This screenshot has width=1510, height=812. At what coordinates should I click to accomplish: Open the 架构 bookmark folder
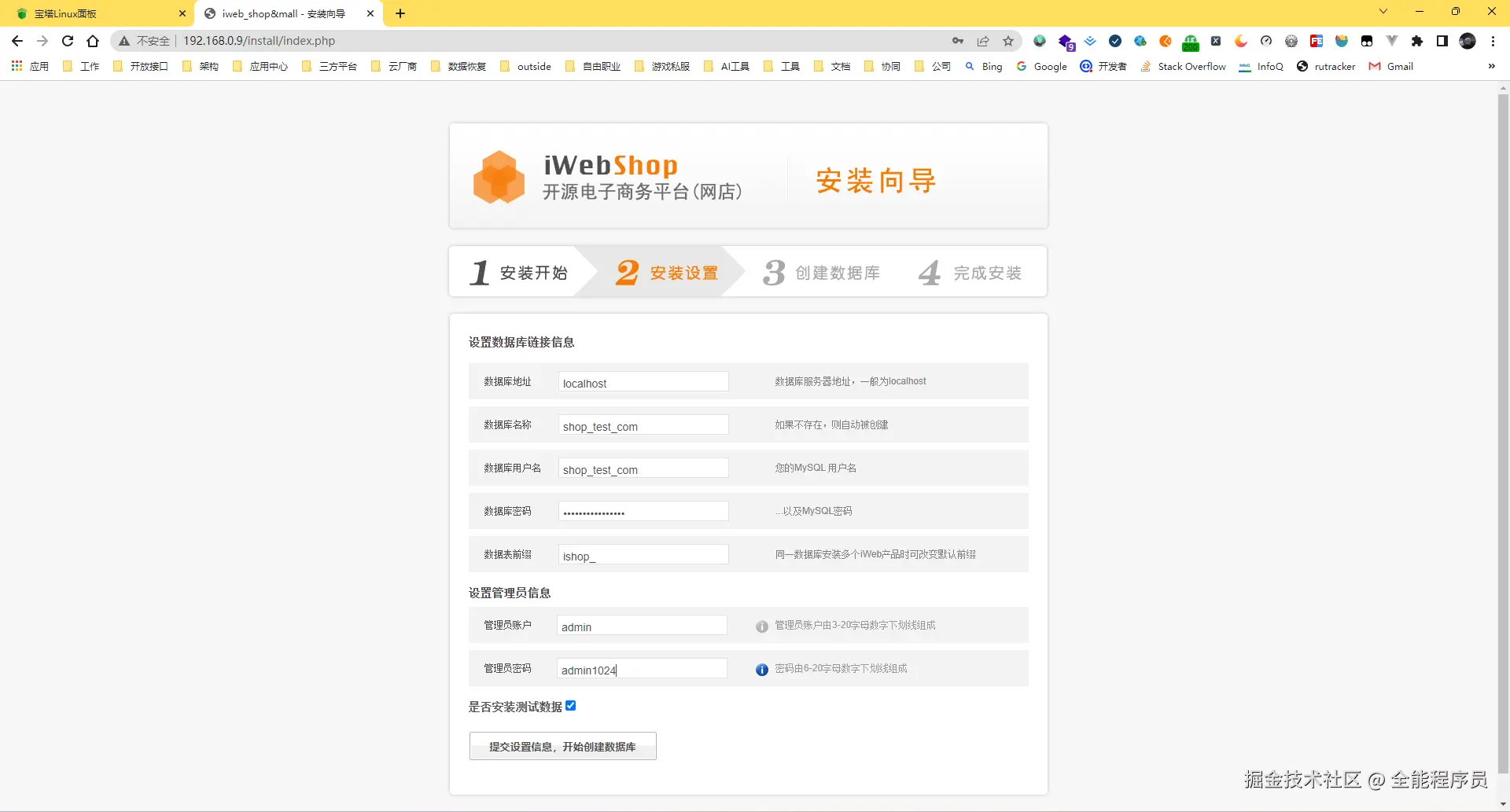click(200, 67)
